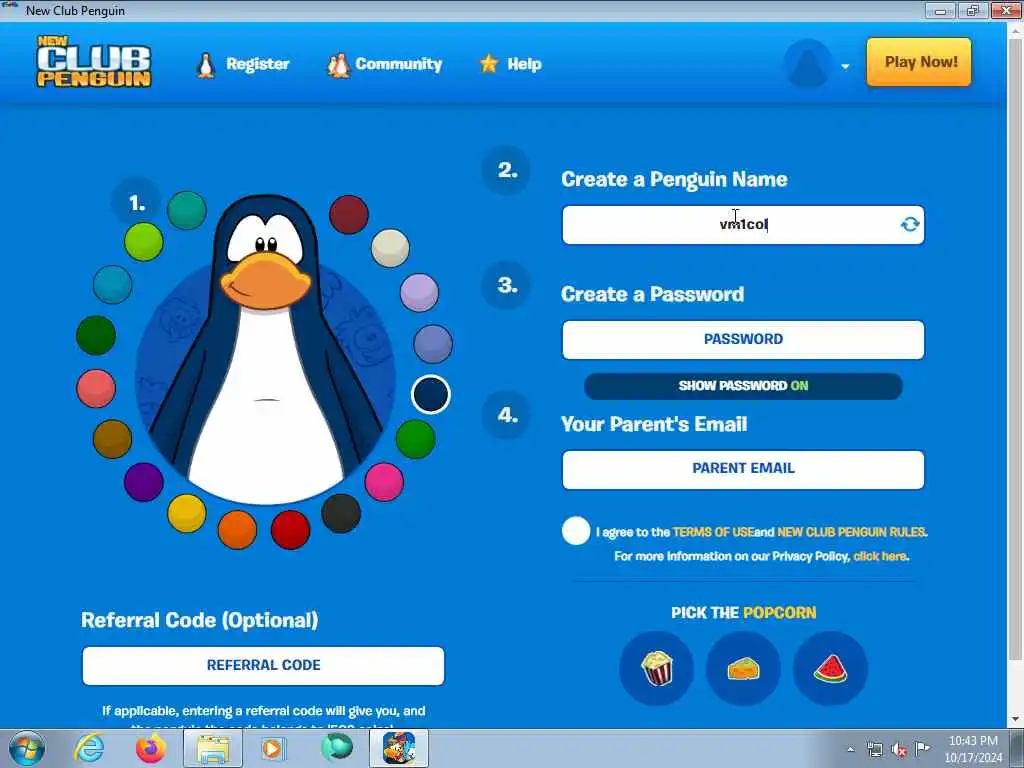Choose the salmon penguin color

[x=96, y=388]
